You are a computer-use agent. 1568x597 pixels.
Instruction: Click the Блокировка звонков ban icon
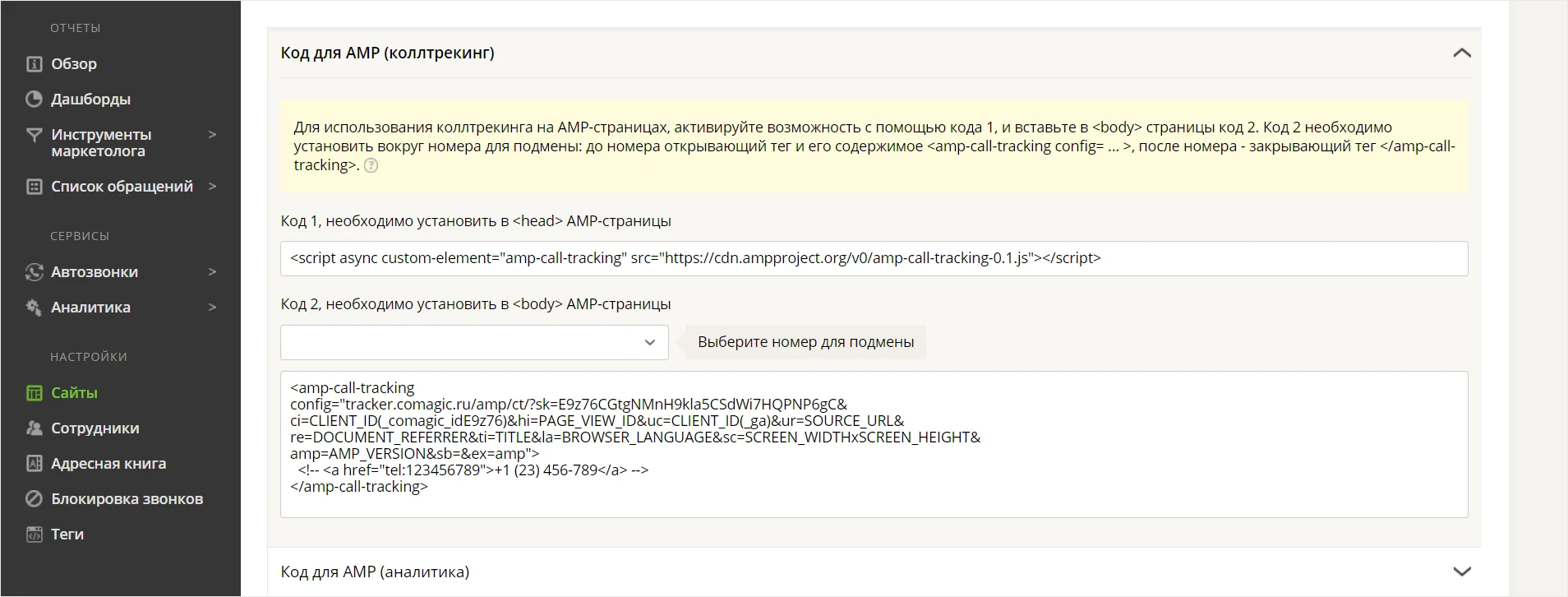click(x=34, y=499)
